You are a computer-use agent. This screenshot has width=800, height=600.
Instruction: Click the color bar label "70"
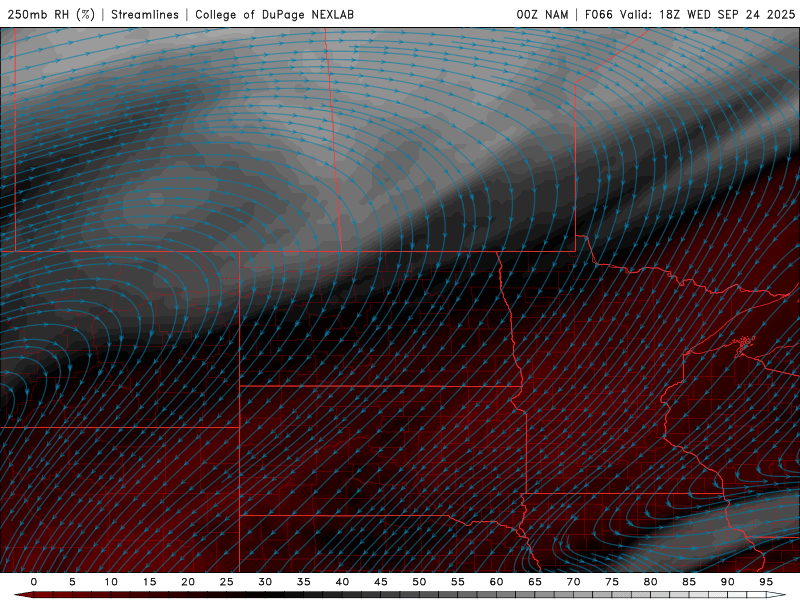point(573,582)
